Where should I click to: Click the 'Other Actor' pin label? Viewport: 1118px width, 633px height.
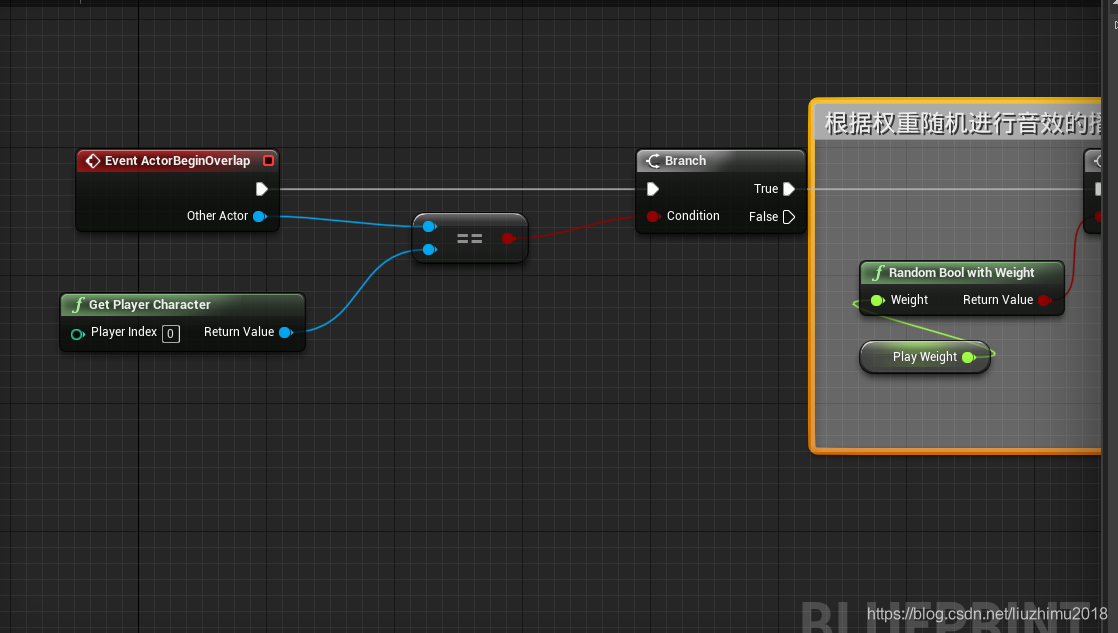click(x=217, y=216)
